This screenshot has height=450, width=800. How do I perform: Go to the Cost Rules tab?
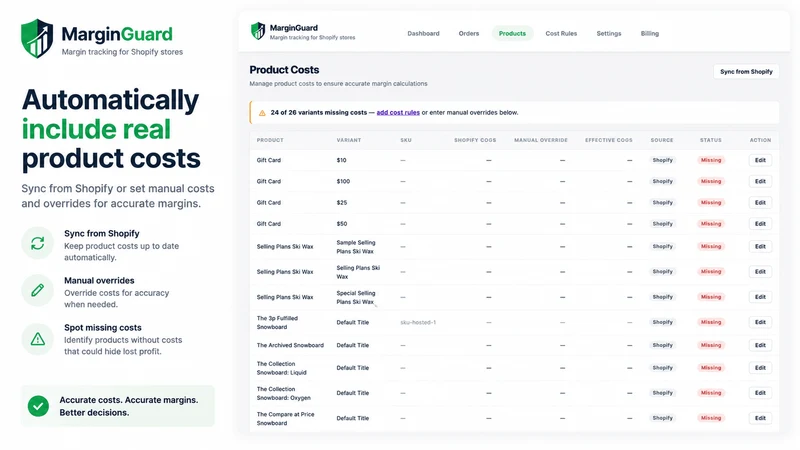561,34
